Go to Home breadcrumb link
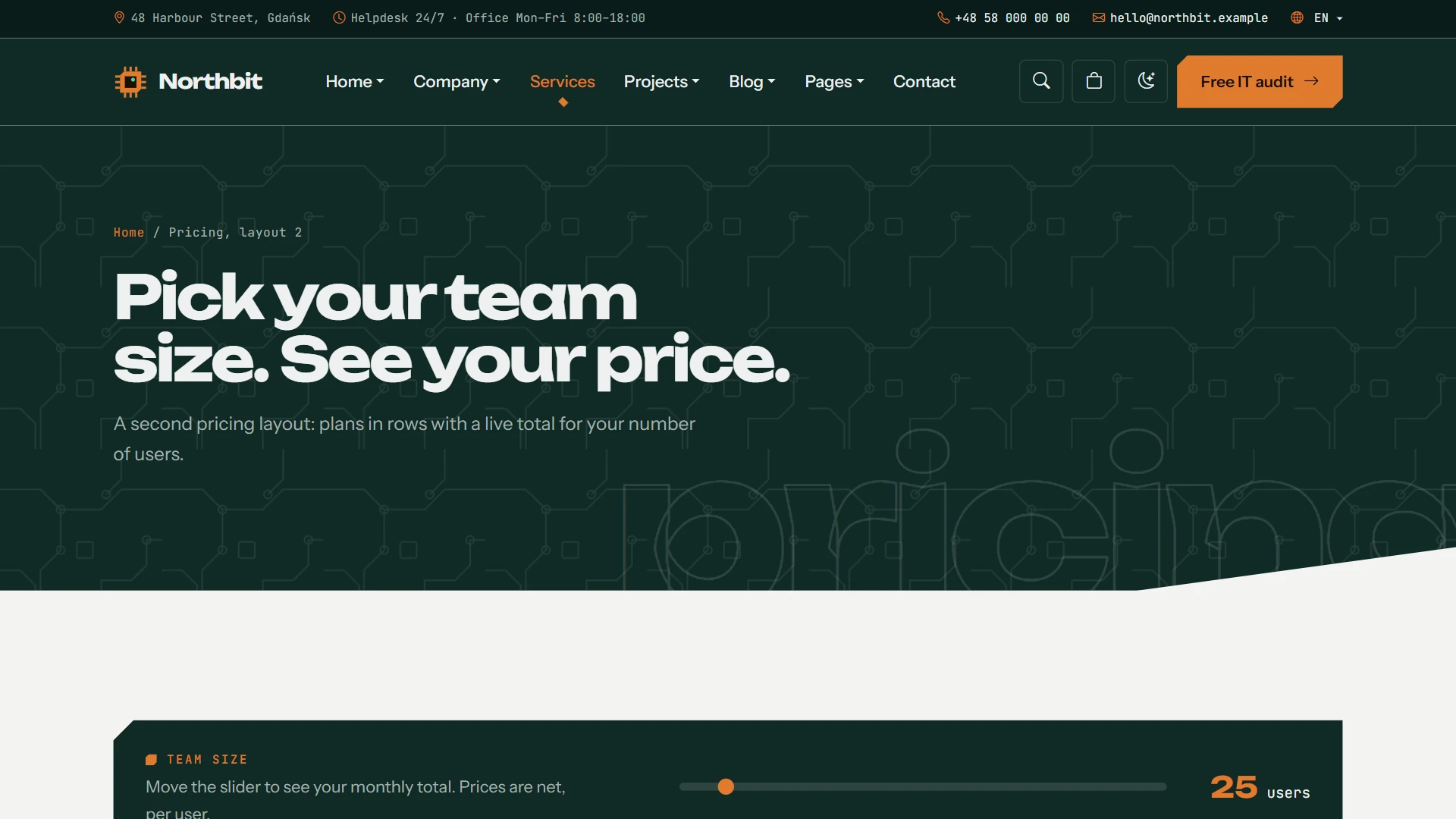Screen dimensions: 1456x819 [129, 232]
